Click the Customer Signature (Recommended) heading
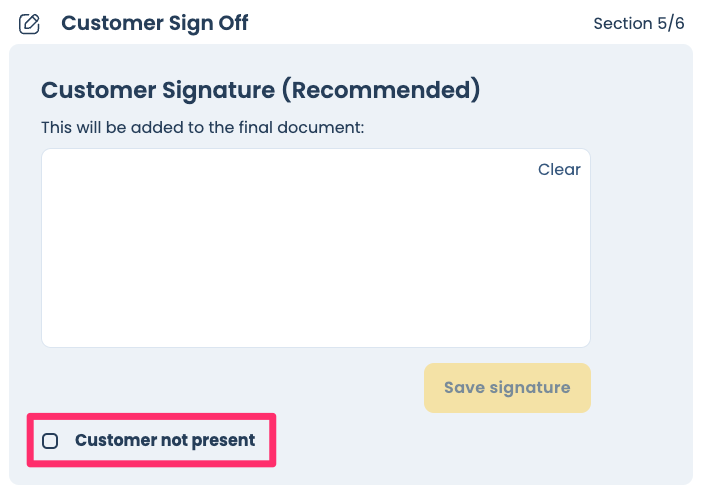The width and height of the screenshot is (703, 500). (x=260, y=90)
